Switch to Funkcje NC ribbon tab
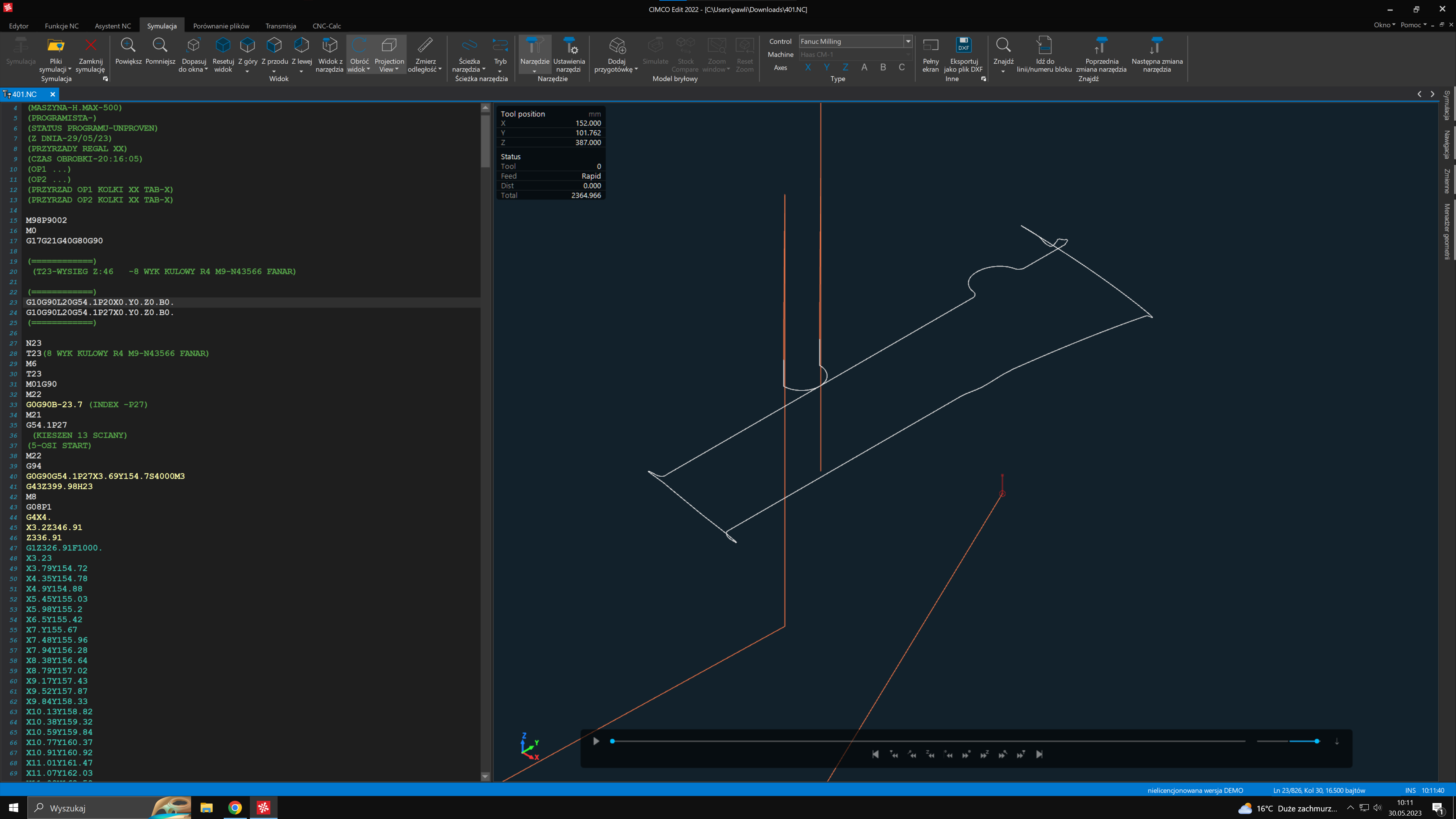Image resolution: width=1456 pixels, height=819 pixels. tap(61, 26)
